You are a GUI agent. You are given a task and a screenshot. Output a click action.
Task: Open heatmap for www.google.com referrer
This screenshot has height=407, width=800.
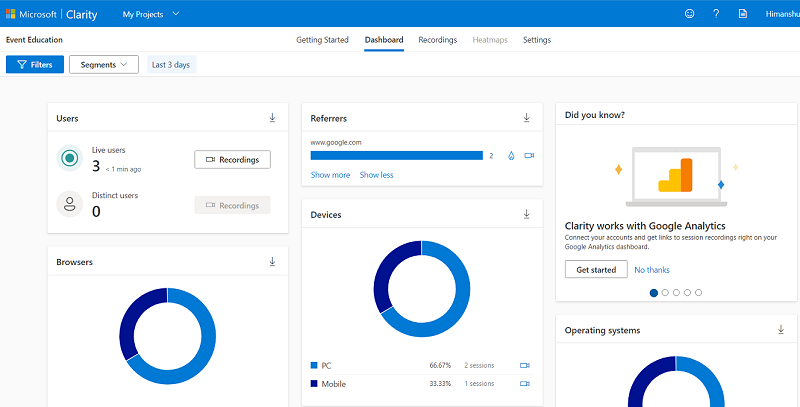(511, 156)
